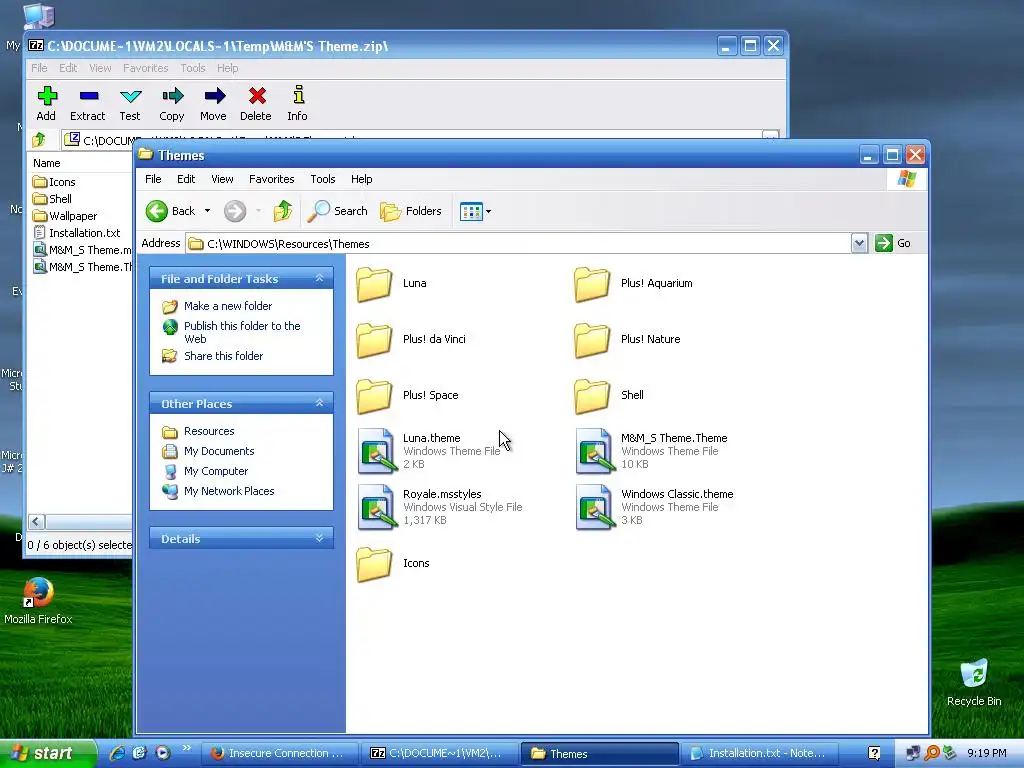Select the Icons folder in 7-Zip list

click(x=55, y=182)
